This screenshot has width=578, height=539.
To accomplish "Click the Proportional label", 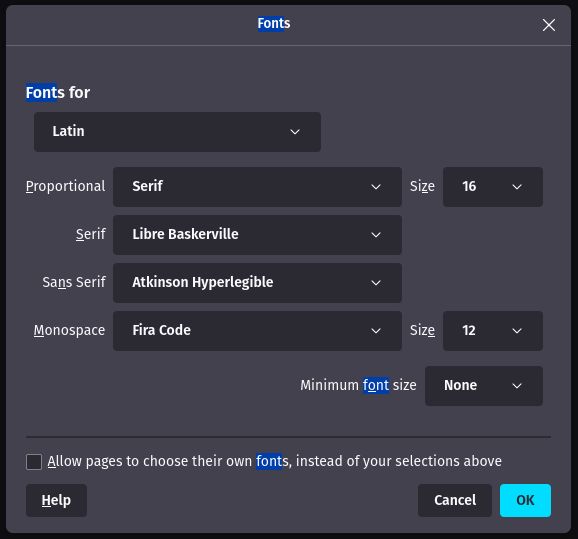I will (x=66, y=187).
